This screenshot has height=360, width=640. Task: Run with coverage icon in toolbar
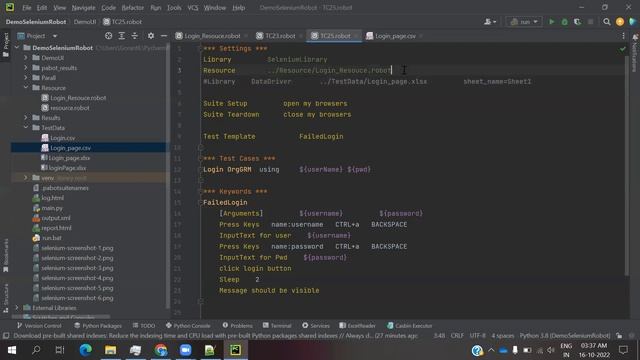[x=578, y=22]
